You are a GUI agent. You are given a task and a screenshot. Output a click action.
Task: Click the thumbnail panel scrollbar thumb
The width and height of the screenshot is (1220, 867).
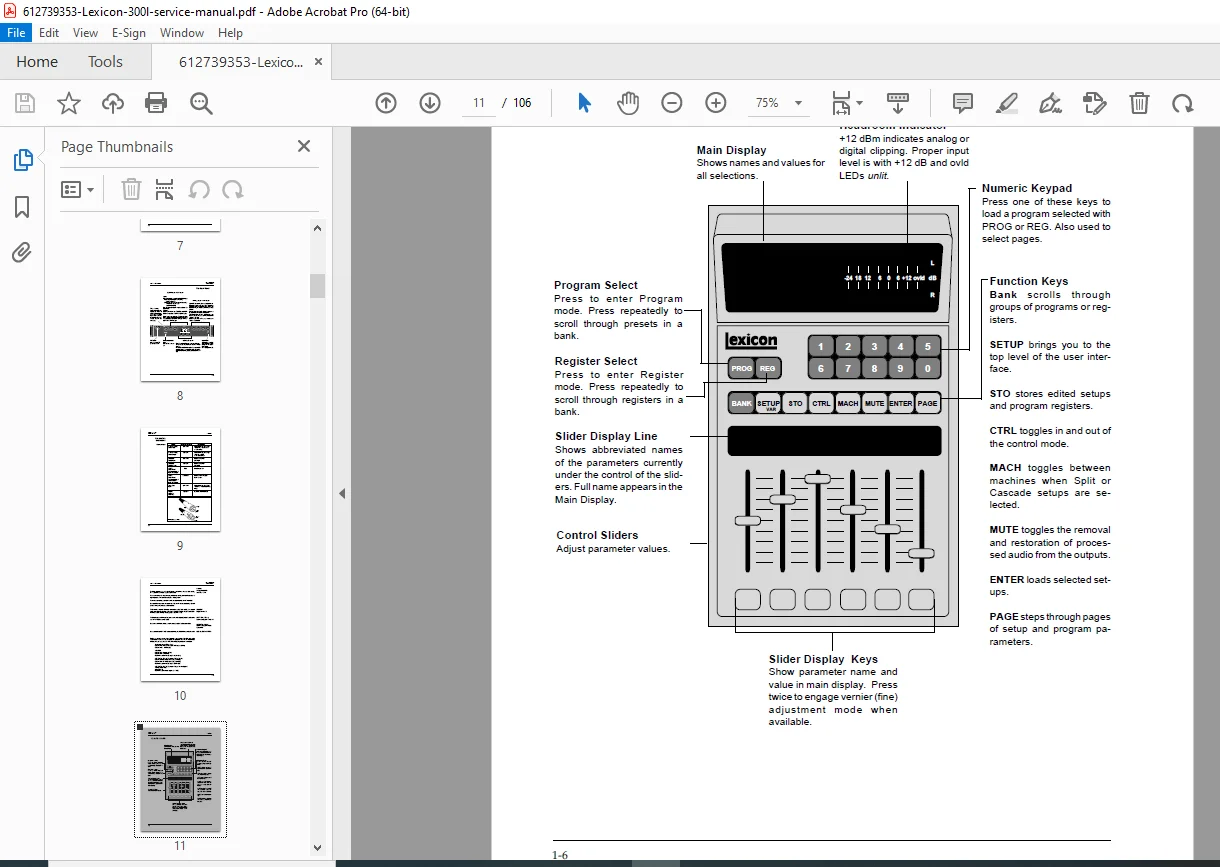(318, 286)
